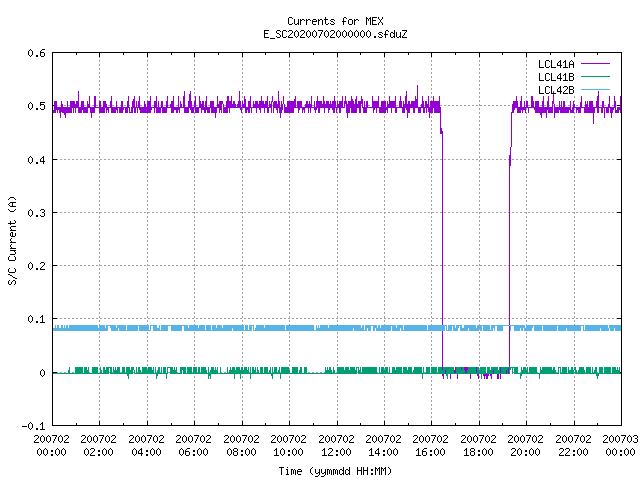The width and height of the screenshot is (640, 480).
Task: Click the green LCL41B trace near 14:00
Action: point(384,370)
